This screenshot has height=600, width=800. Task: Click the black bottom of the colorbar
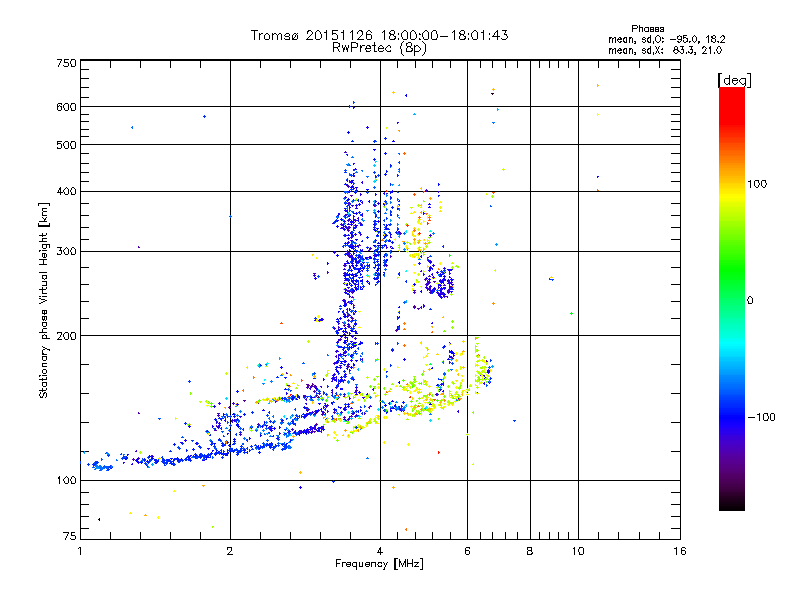(x=732, y=504)
